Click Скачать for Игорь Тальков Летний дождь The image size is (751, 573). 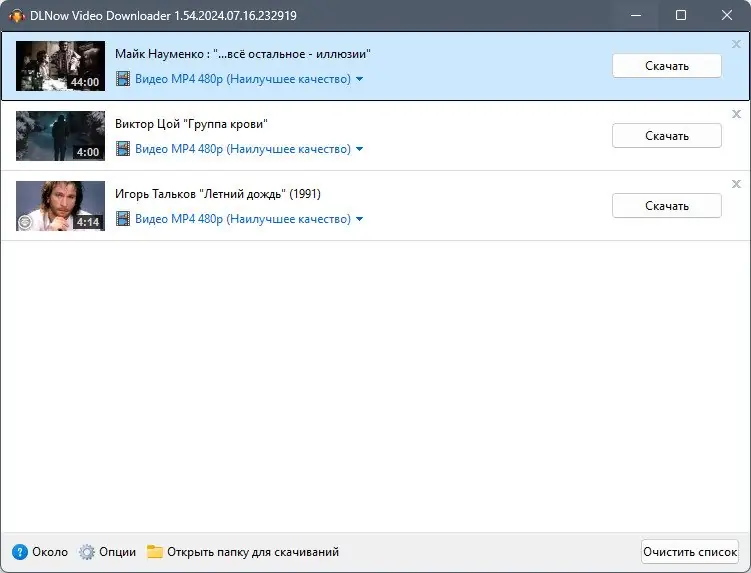[x=667, y=206]
